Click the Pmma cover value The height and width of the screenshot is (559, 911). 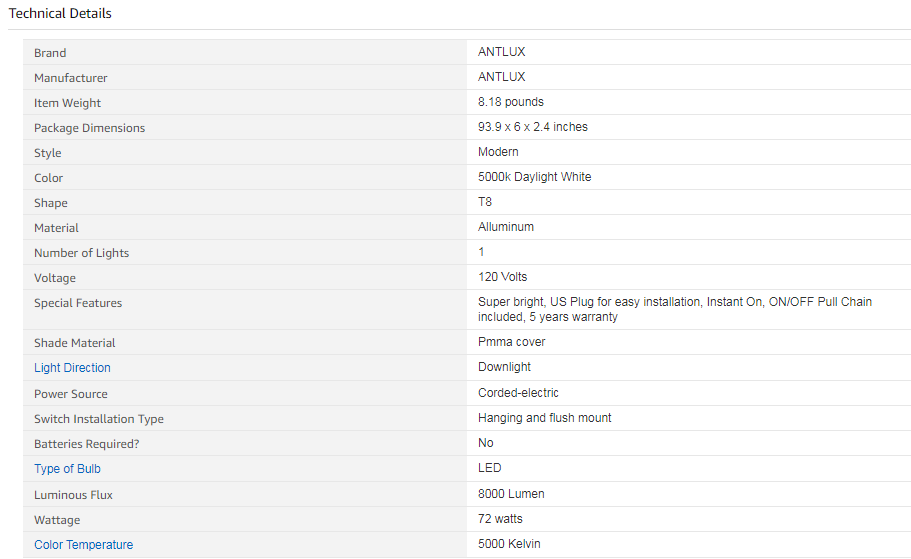click(512, 342)
